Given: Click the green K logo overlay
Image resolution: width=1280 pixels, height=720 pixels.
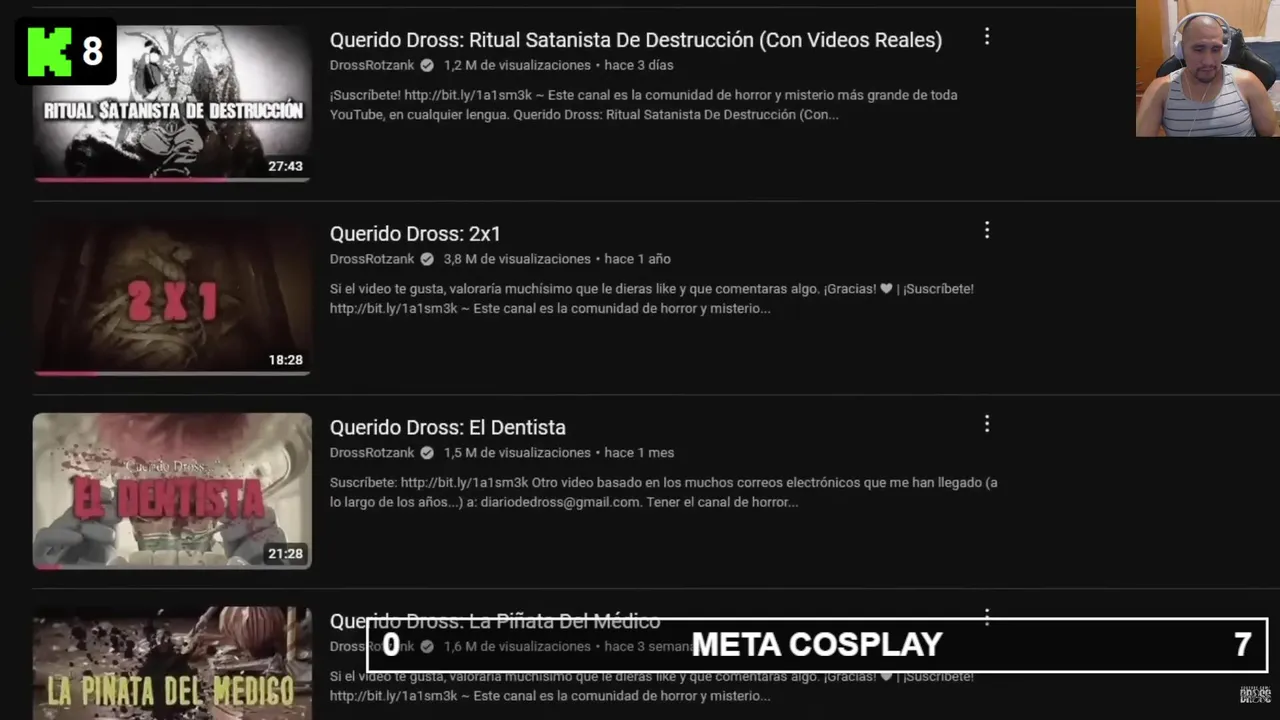Looking at the screenshot, I should 50,52.
